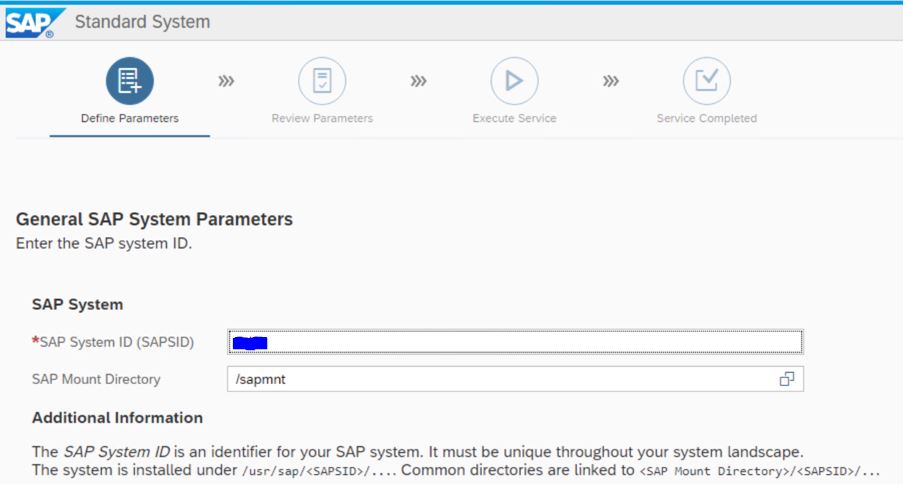Click the SAP System ID (SAPSID) label
Viewport: 907px width, 484px height.
[113, 342]
